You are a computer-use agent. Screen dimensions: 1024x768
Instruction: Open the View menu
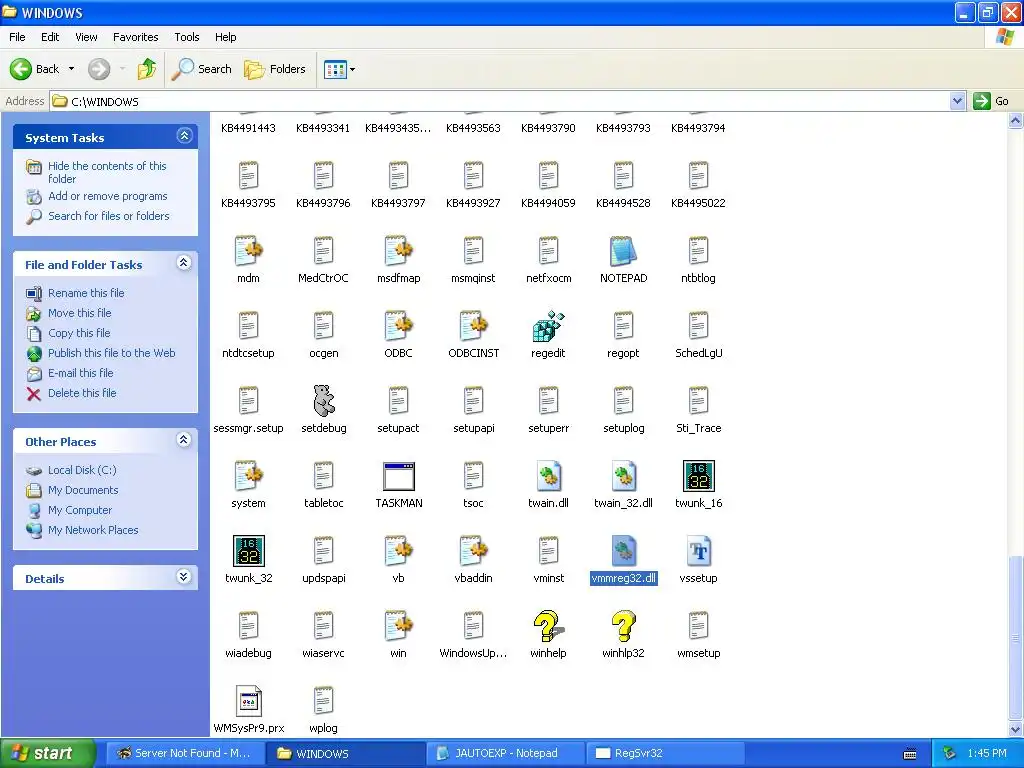tap(86, 37)
